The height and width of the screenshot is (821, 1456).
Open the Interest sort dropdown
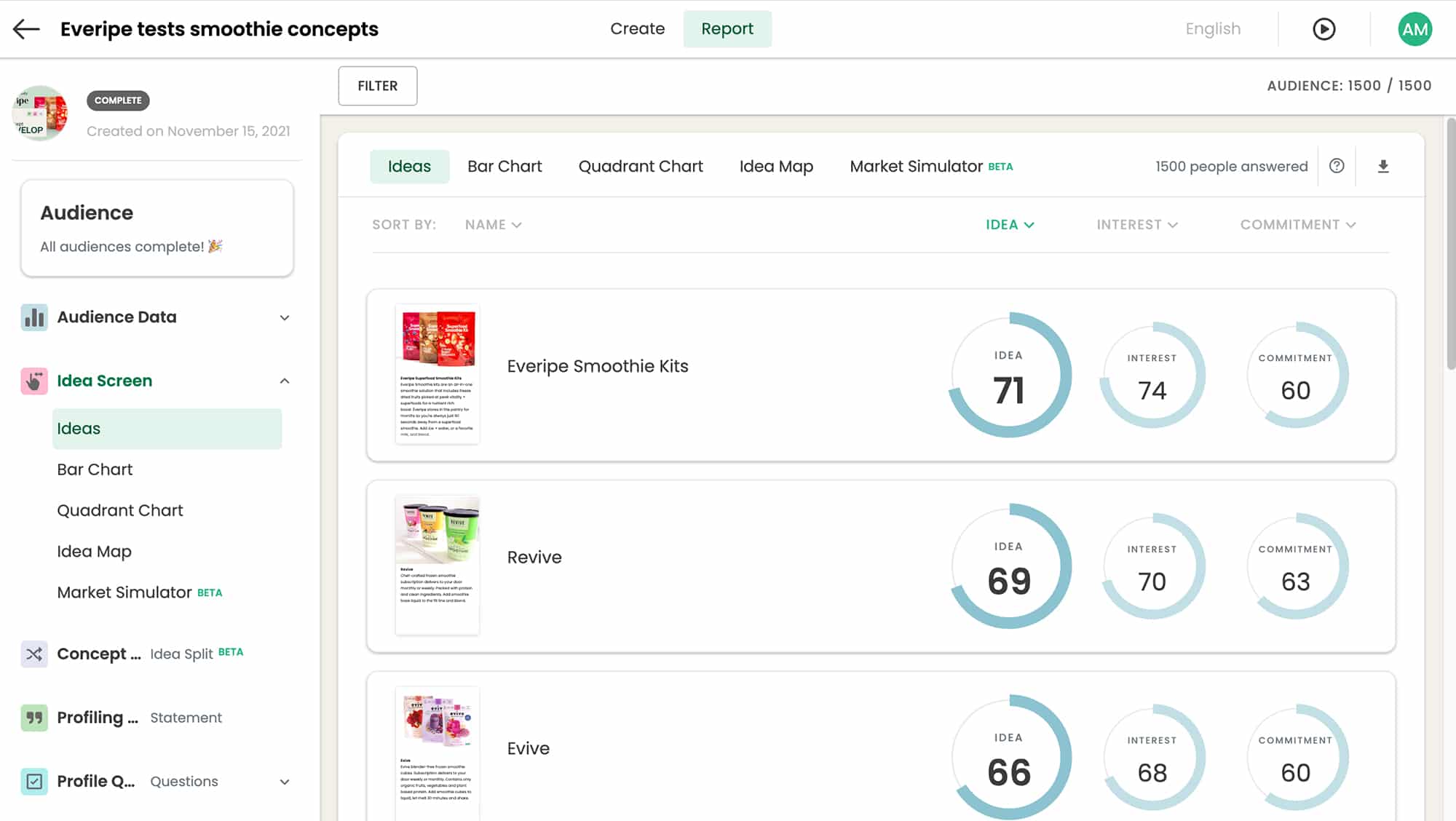tap(1136, 224)
